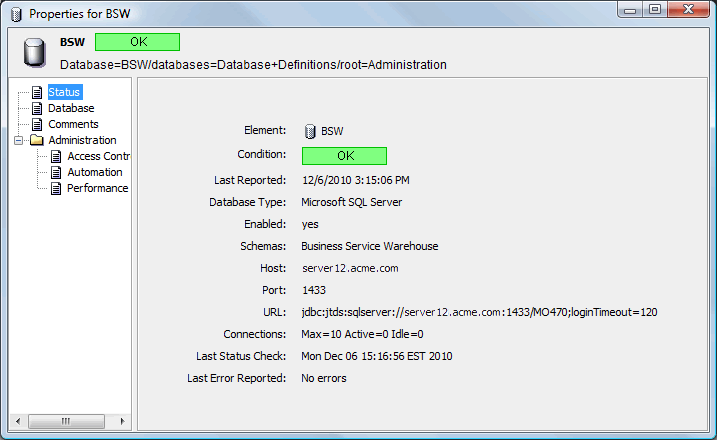717x440 pixels.
Task: Click the Microsoft SQL Server value
Action: [352, 202]
